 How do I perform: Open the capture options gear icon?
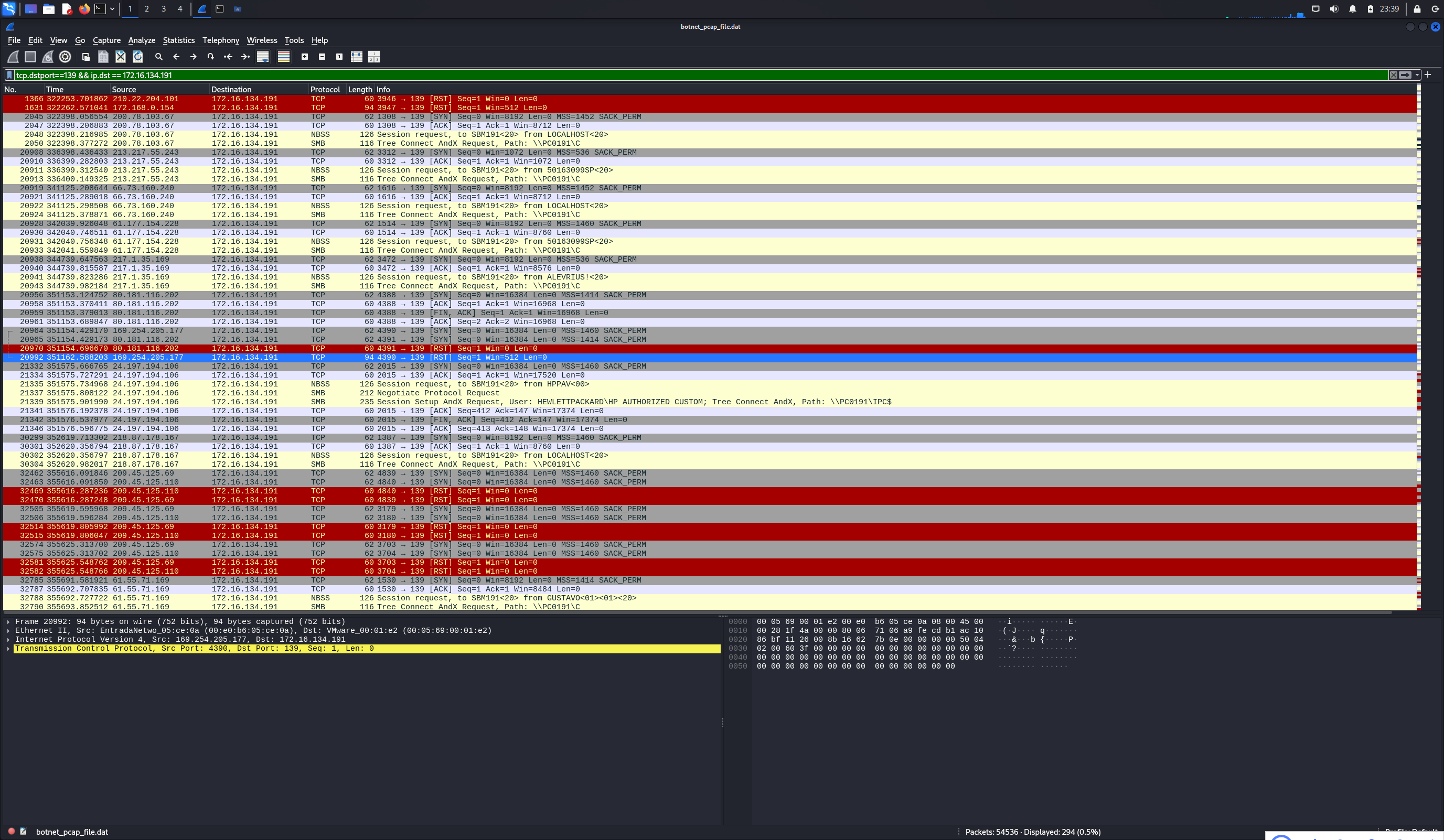pos(66,57)
